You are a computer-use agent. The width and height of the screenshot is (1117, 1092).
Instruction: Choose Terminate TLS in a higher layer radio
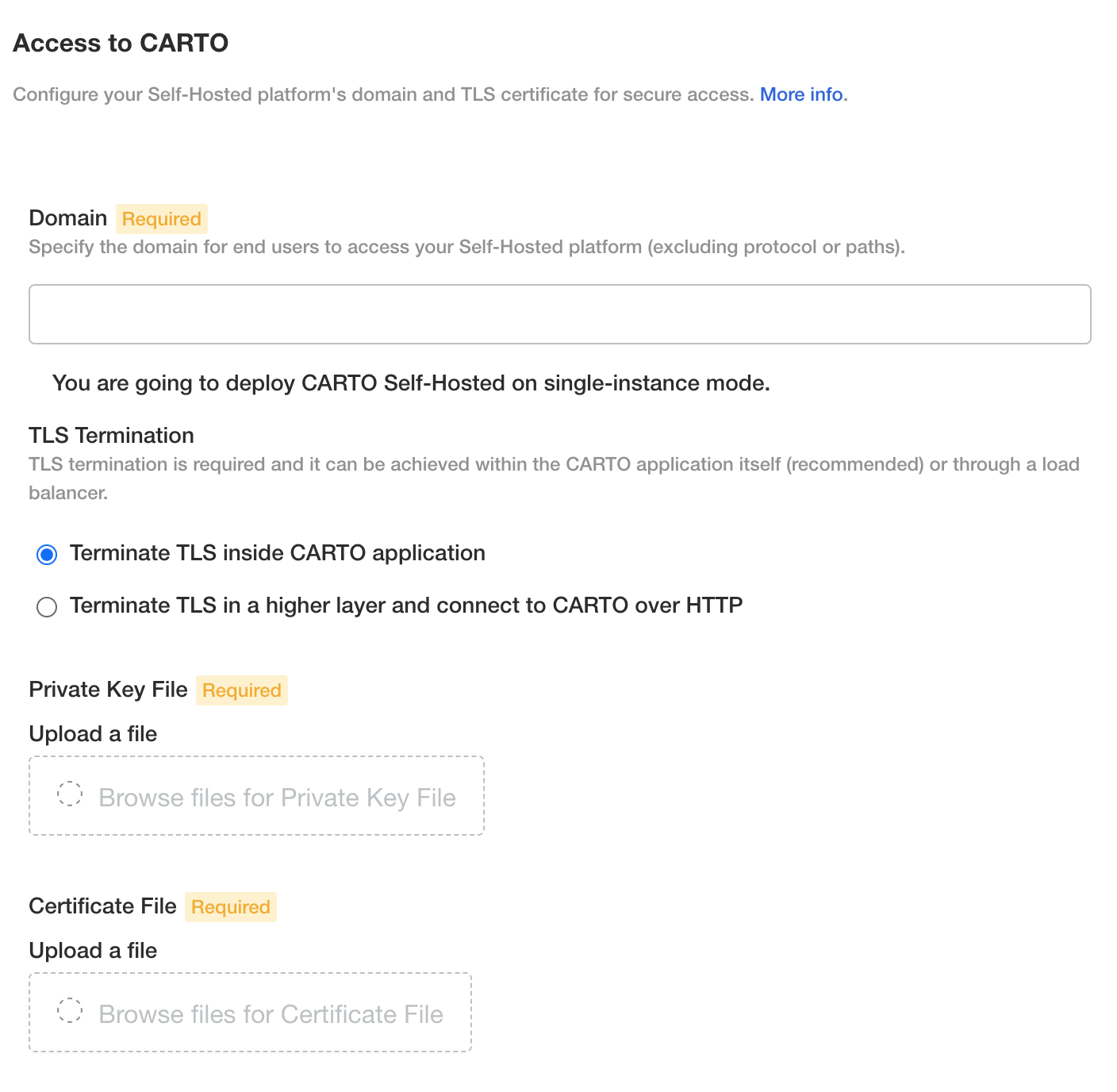click(47, 607)
